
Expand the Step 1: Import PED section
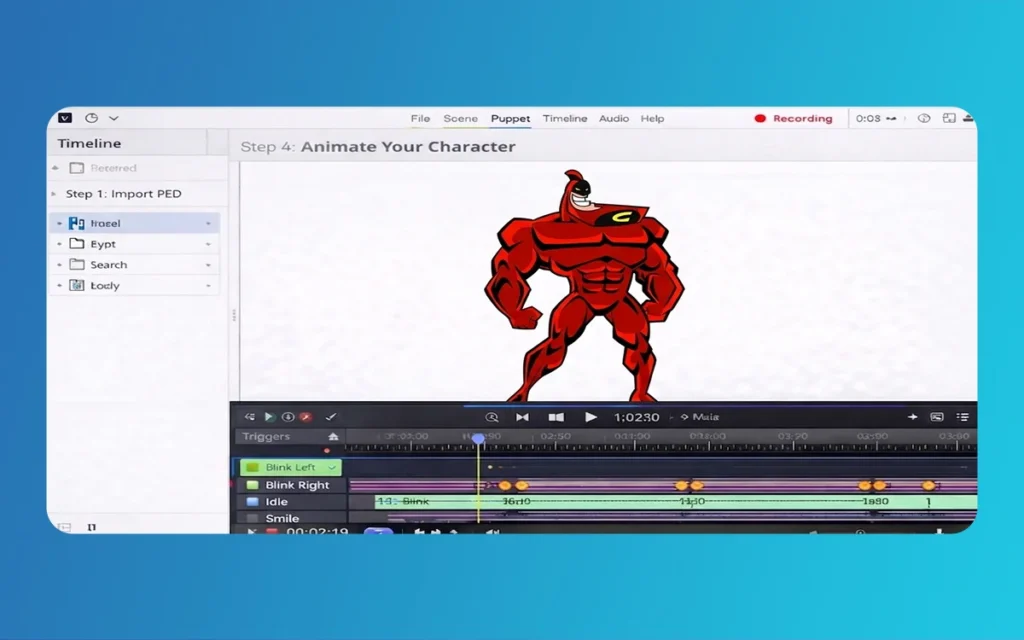[54, 194]
